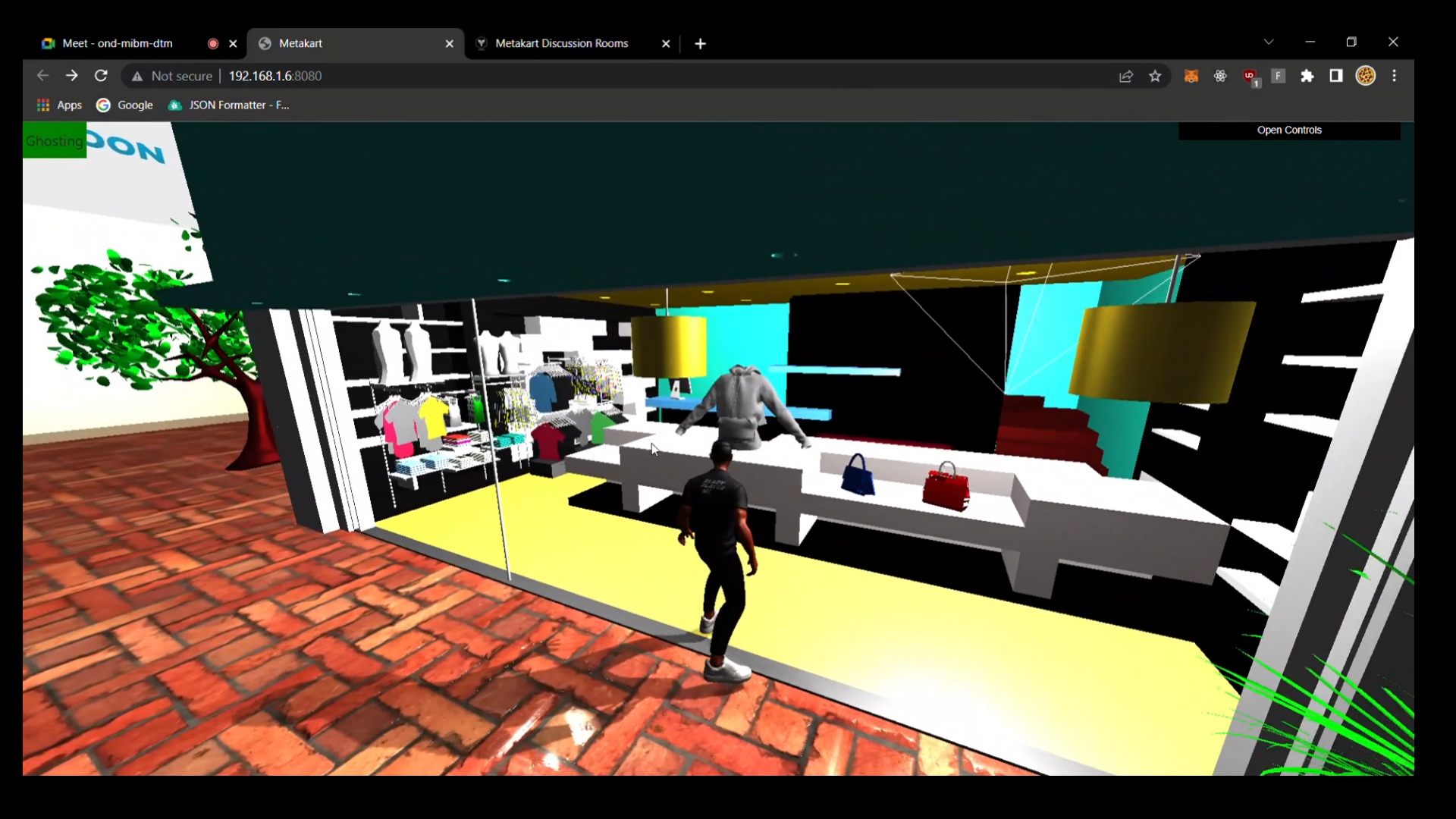Open the Chrome profile avatar
This screenshot has height=819, width=1456.
coord(1366,76)
